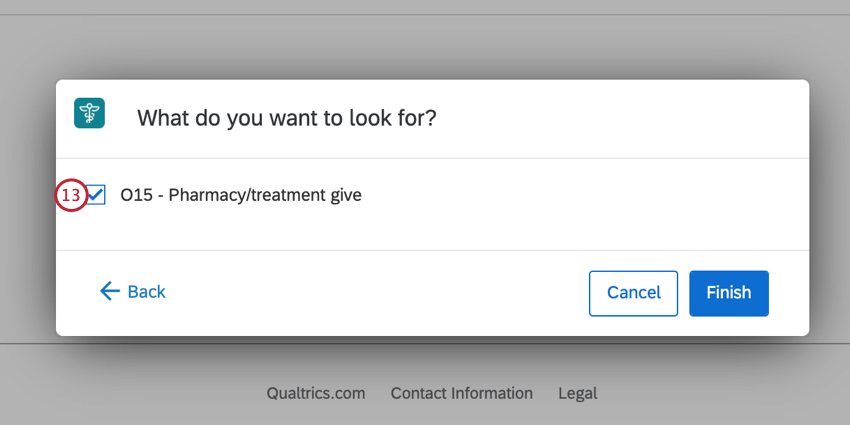Uncheck the O15 Pharmacy/treatment give checkbox
Screen dimensions: 850x425
[x=96, y=195]
